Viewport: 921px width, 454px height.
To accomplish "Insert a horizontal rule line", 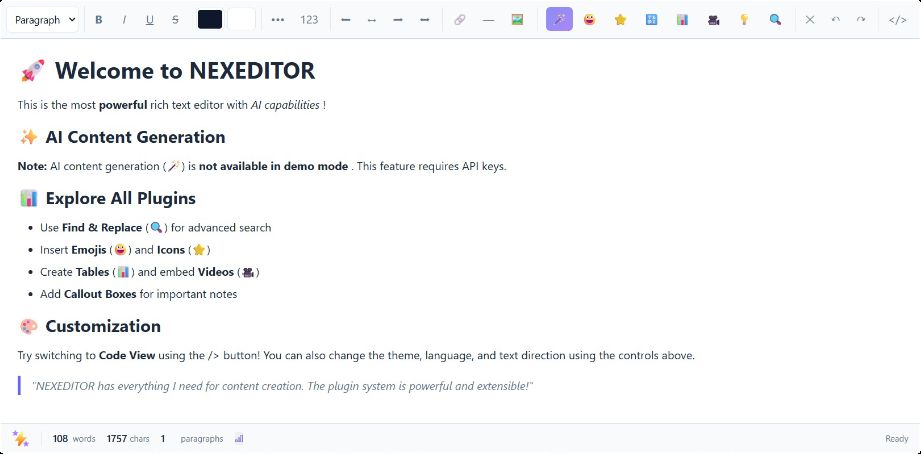I will (488, 19).
